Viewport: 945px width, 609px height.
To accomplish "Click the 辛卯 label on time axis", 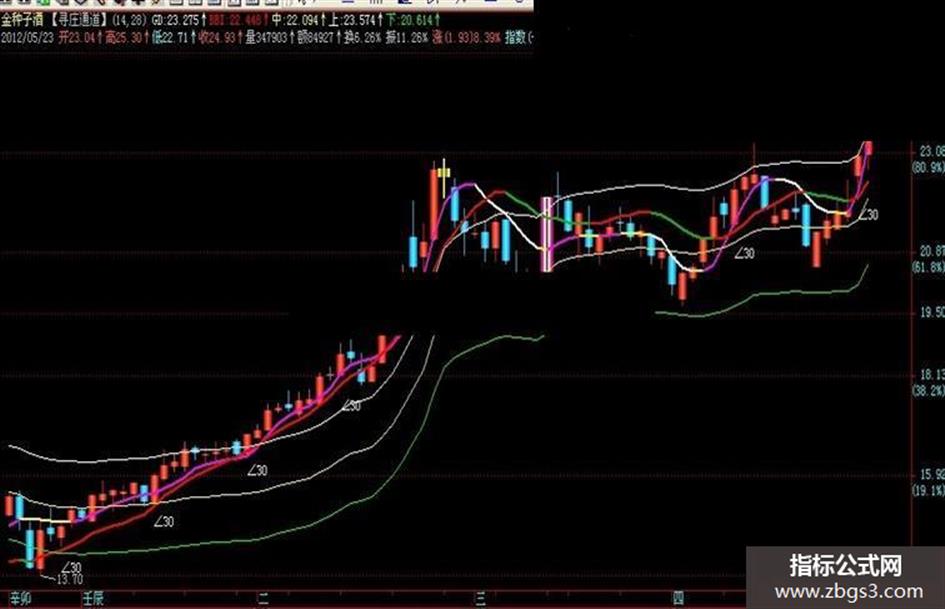I will (20, 599).
